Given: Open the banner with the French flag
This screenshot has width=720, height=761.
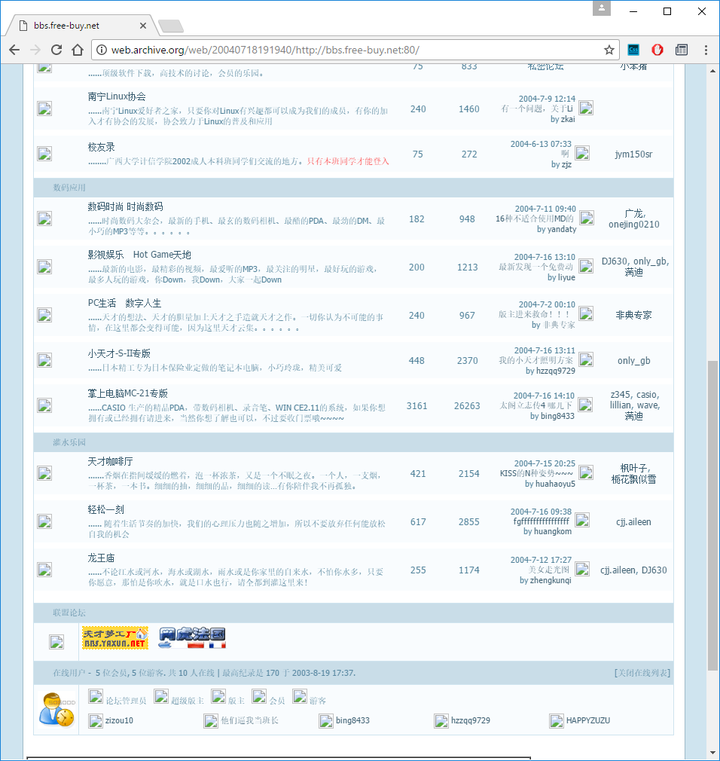Looking at the screenshot, I should 192,638.
